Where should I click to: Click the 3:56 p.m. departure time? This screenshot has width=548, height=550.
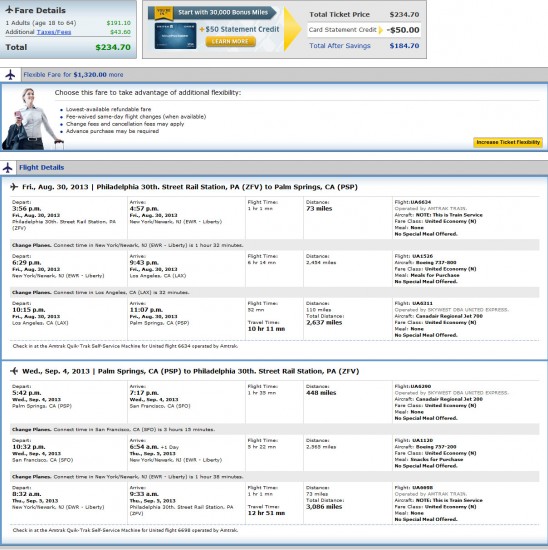pyautogui.click(x=27, y=209)
